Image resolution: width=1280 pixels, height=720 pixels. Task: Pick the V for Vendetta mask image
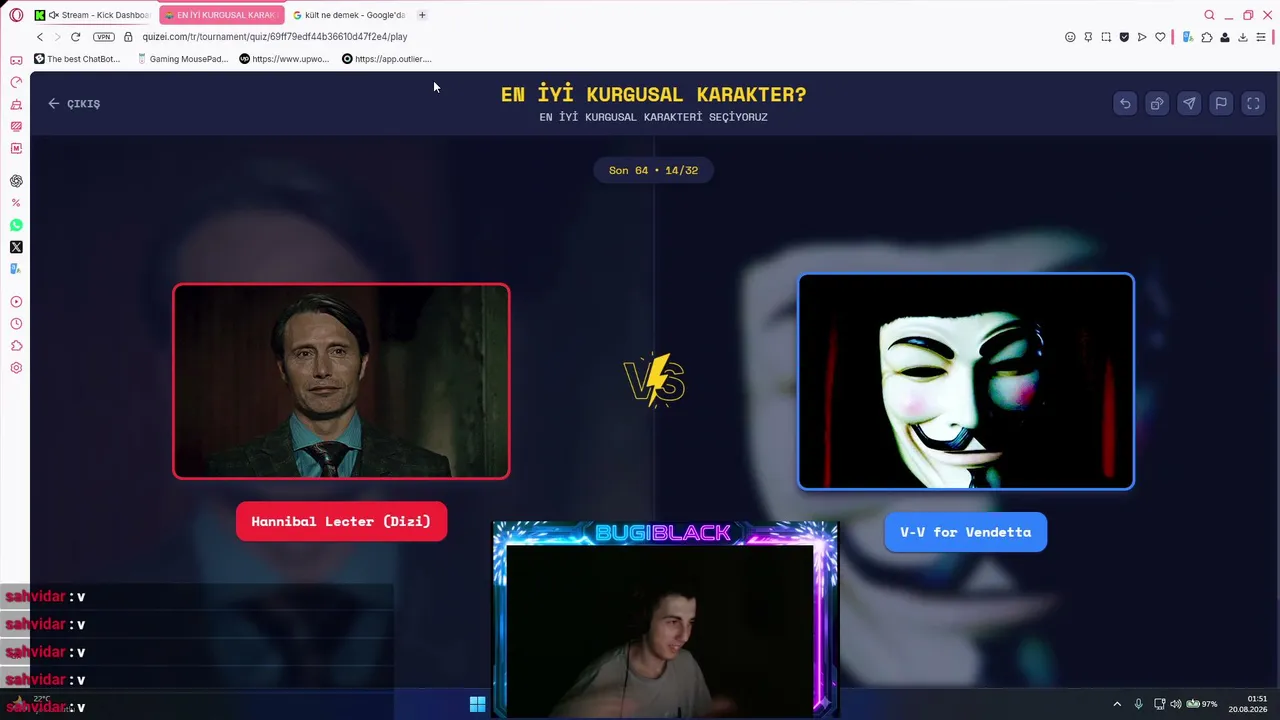[x=966, y=381]
